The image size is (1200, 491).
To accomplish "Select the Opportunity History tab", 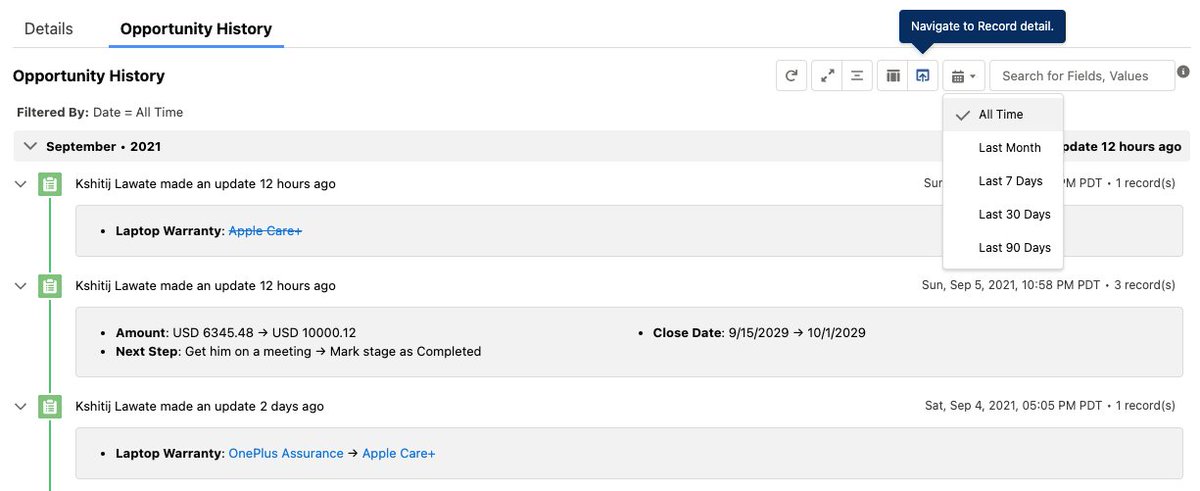I will click(x=196, y=29).
